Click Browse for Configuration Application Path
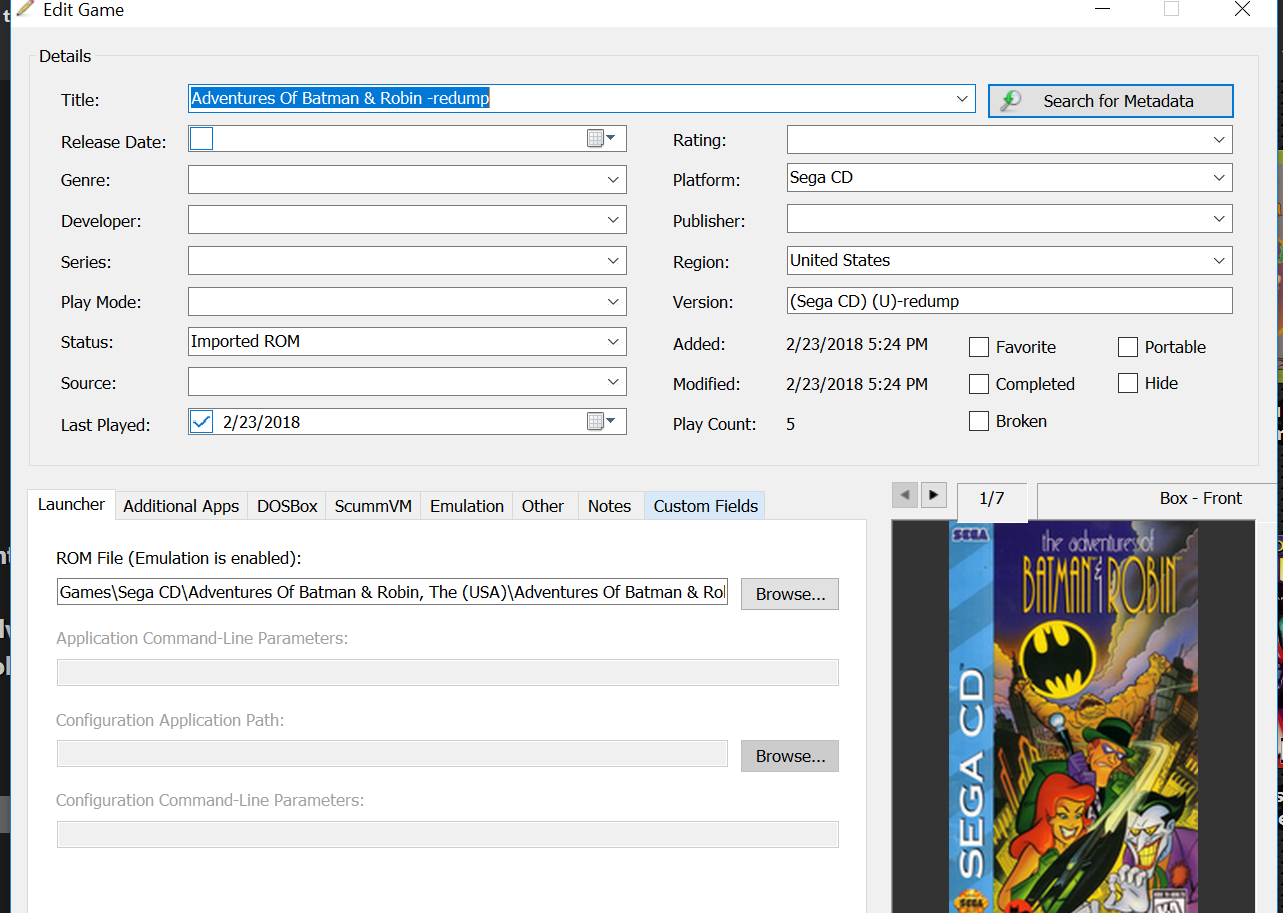Screen dimensions: 1283x913 (790, 756)
